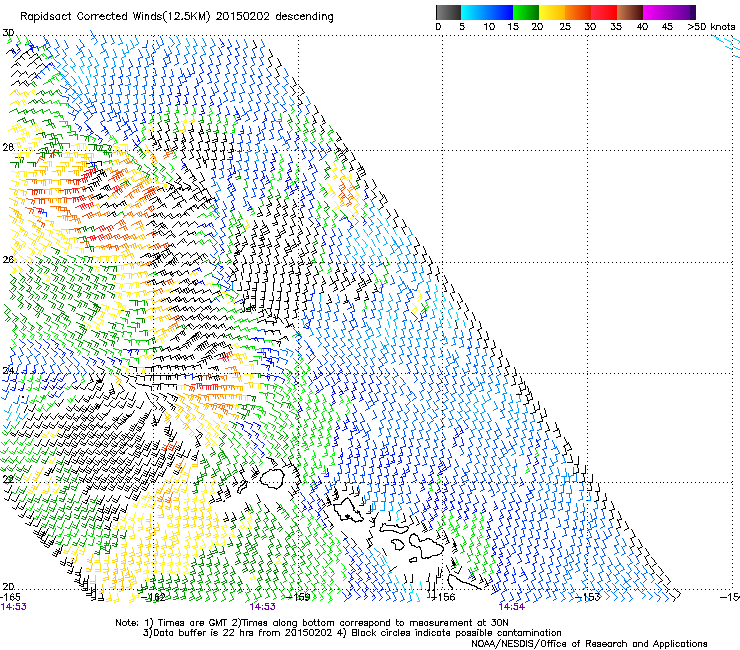Pick the yellow 20-25 knots legend band
Screen dimensions: 740x650
click(552, 12)
